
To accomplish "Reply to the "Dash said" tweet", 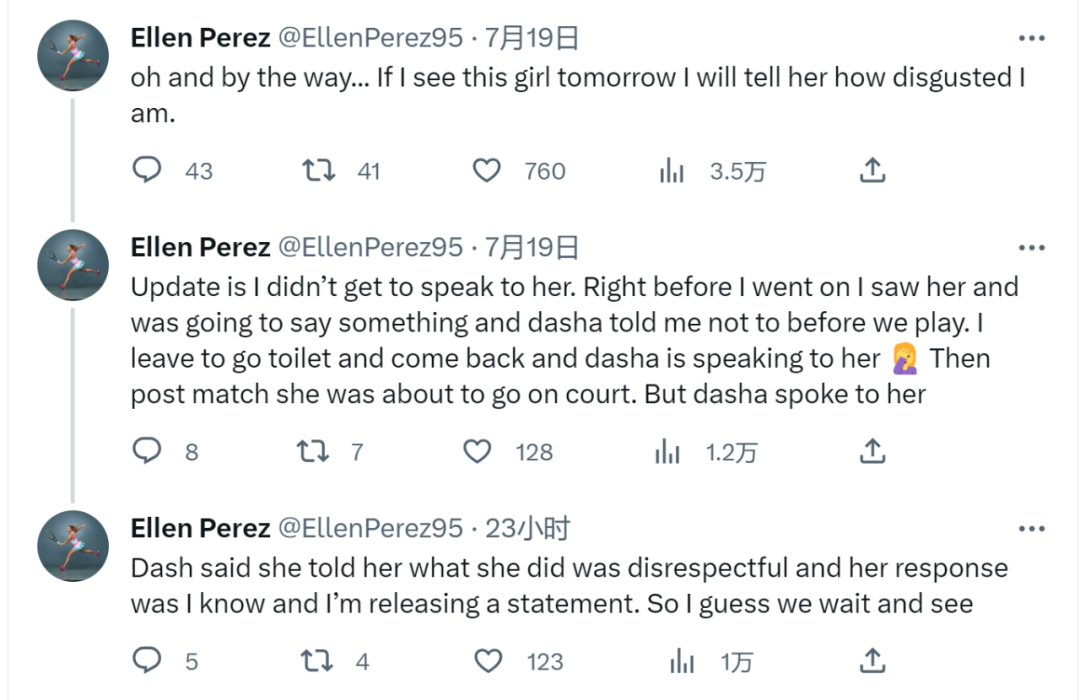I will 147,661.
